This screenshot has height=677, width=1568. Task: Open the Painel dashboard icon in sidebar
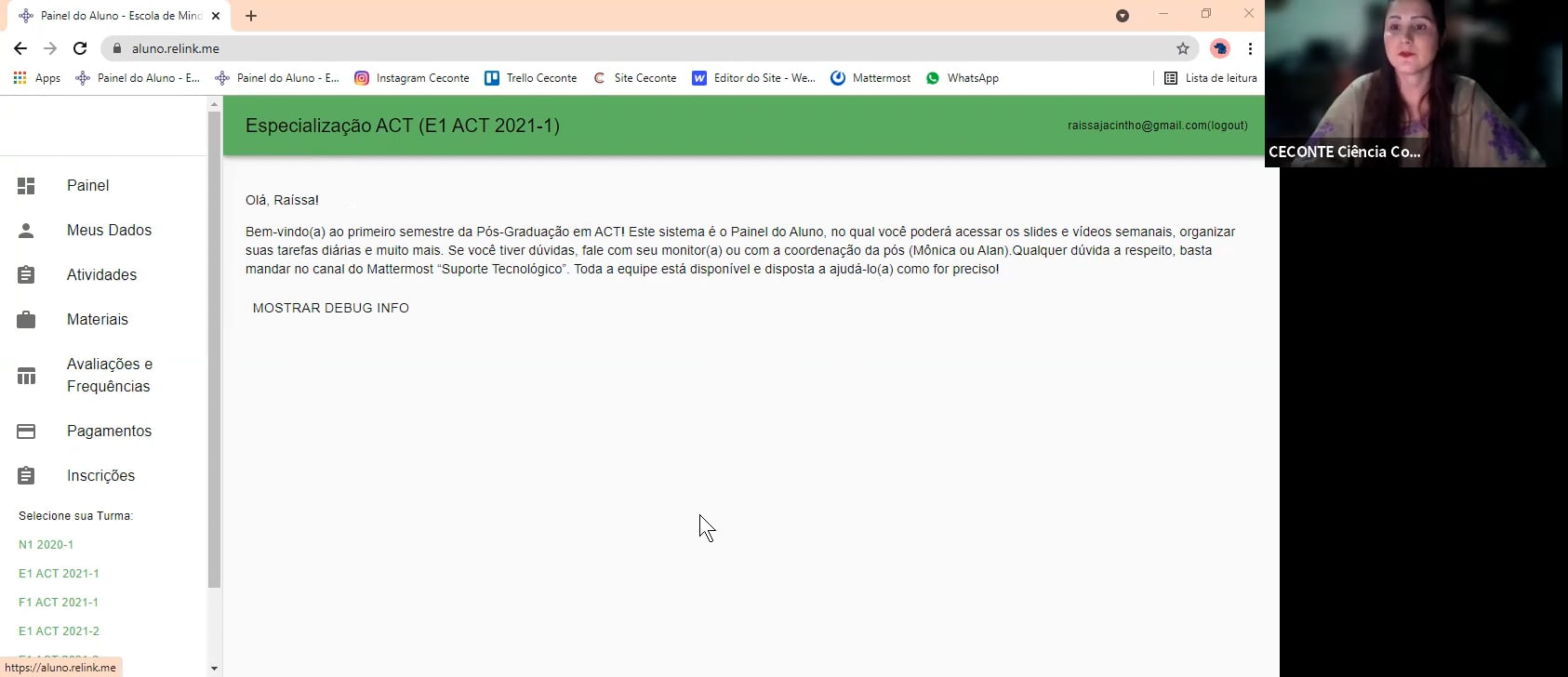coord(26,186)
